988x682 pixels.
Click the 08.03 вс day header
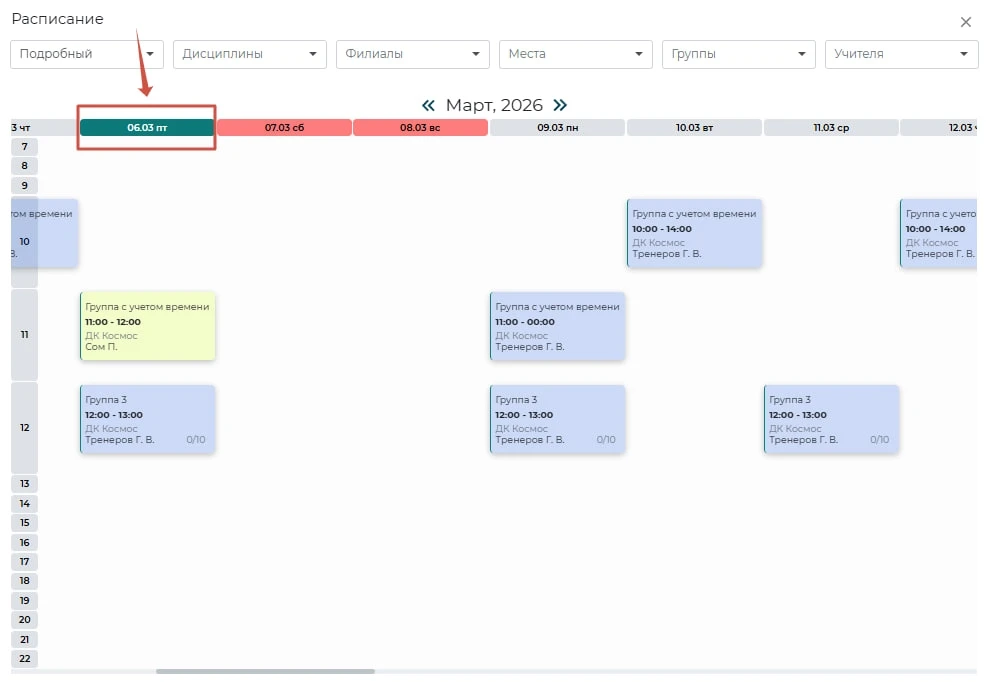pyautogui.click(x=420, y=128)
